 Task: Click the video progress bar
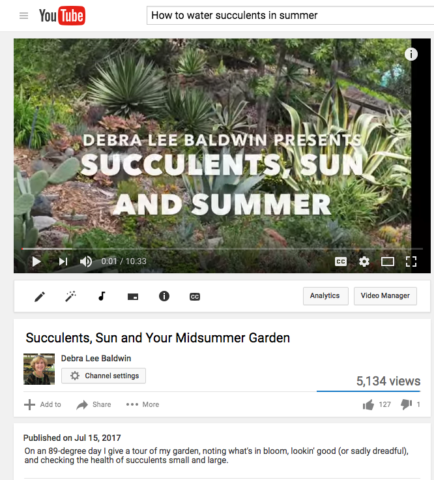(x=222, y=249)
